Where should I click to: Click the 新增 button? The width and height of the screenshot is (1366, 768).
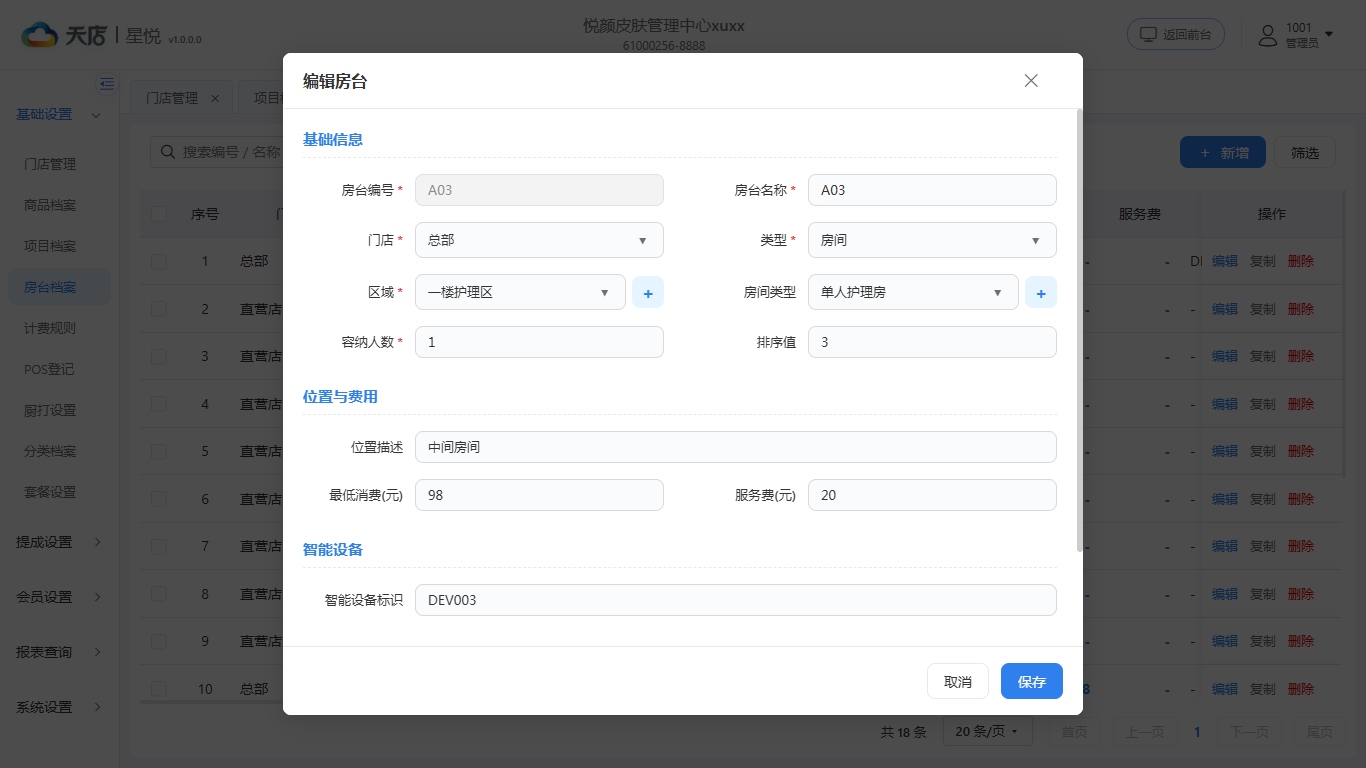(x=1223, y=152)
